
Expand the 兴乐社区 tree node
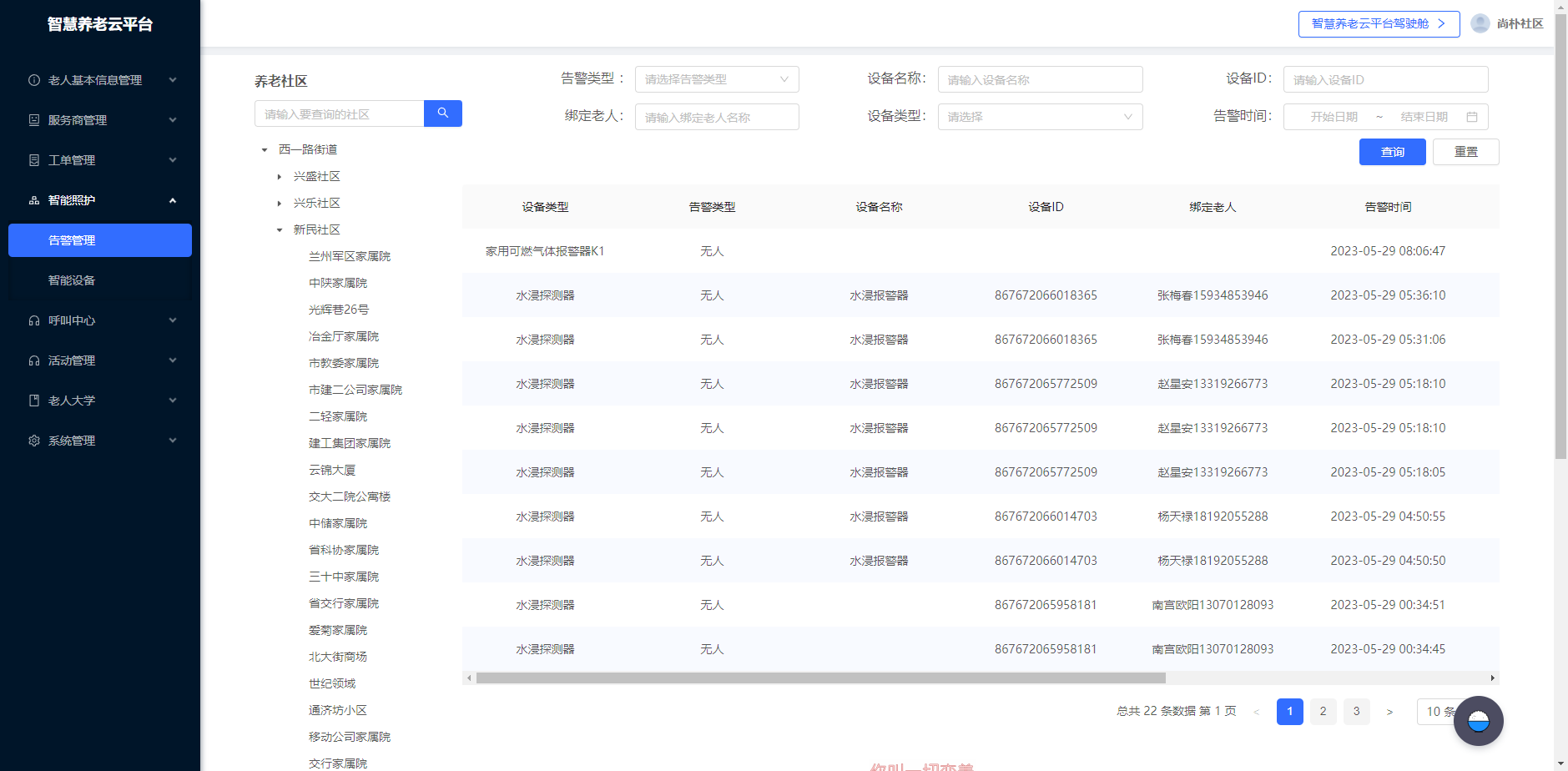tap(280, 204)
